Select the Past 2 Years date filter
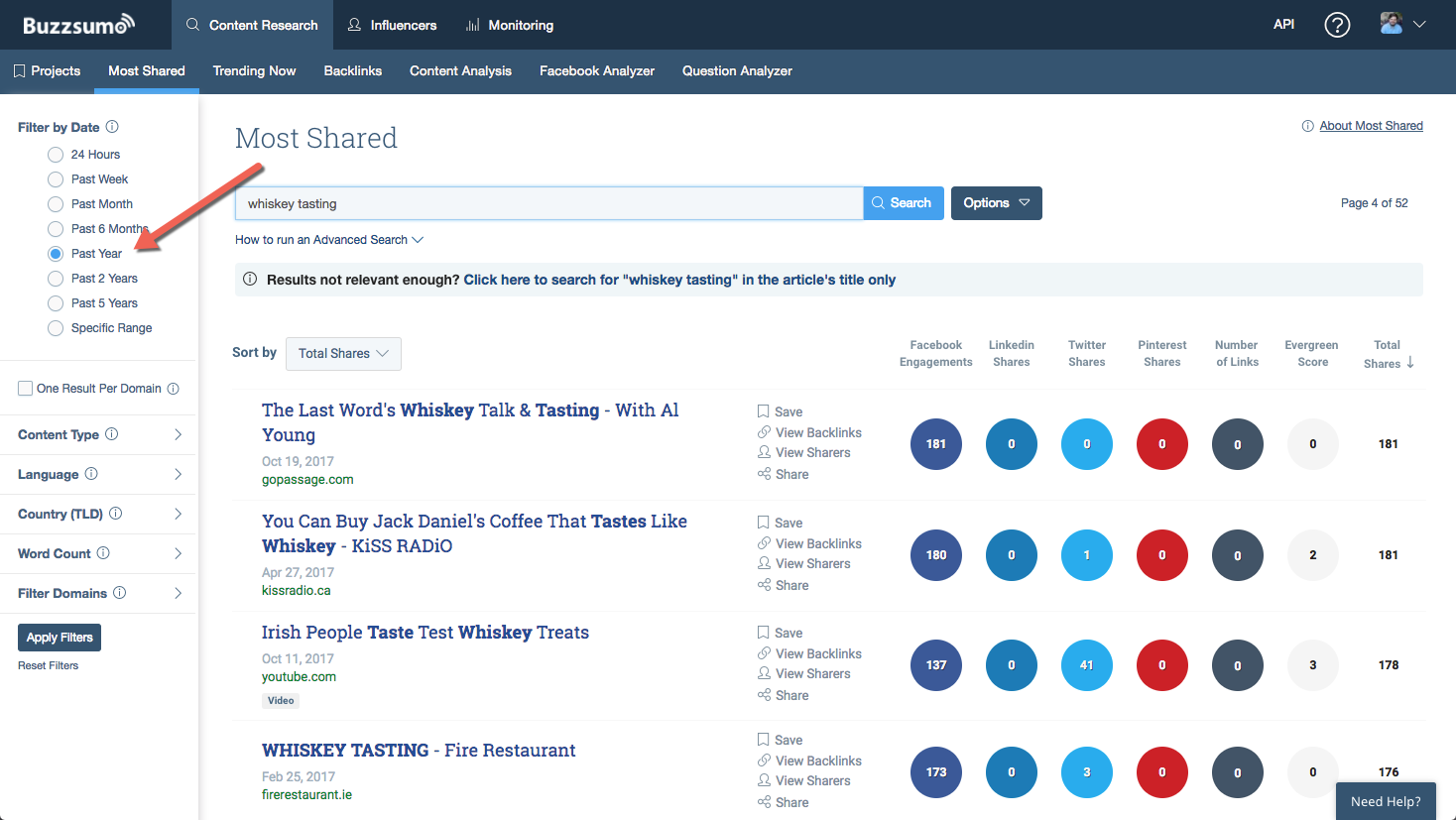Viewport: 1456px width, 820px height. [56, 279]
